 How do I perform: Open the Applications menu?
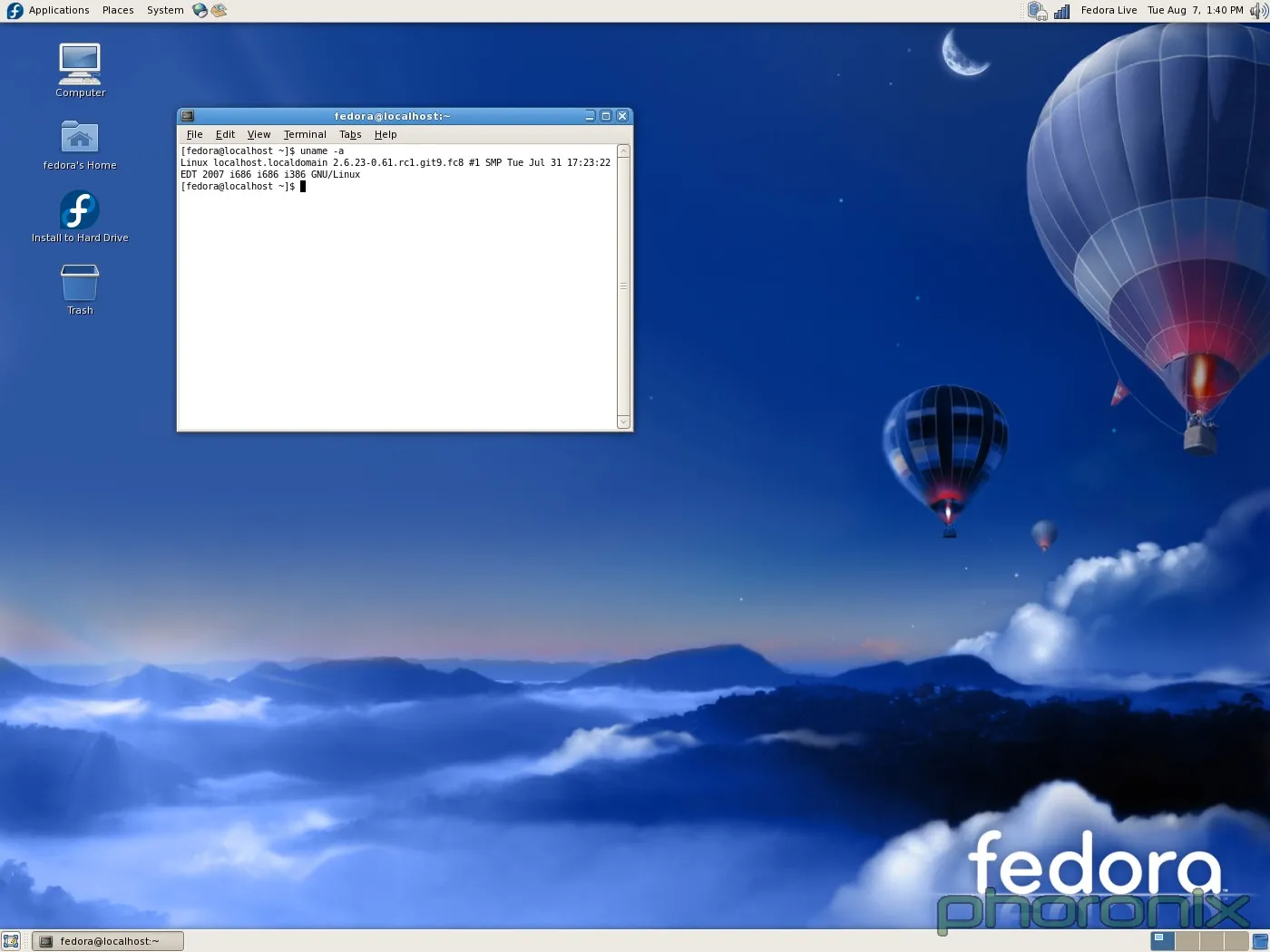(59, 11)
